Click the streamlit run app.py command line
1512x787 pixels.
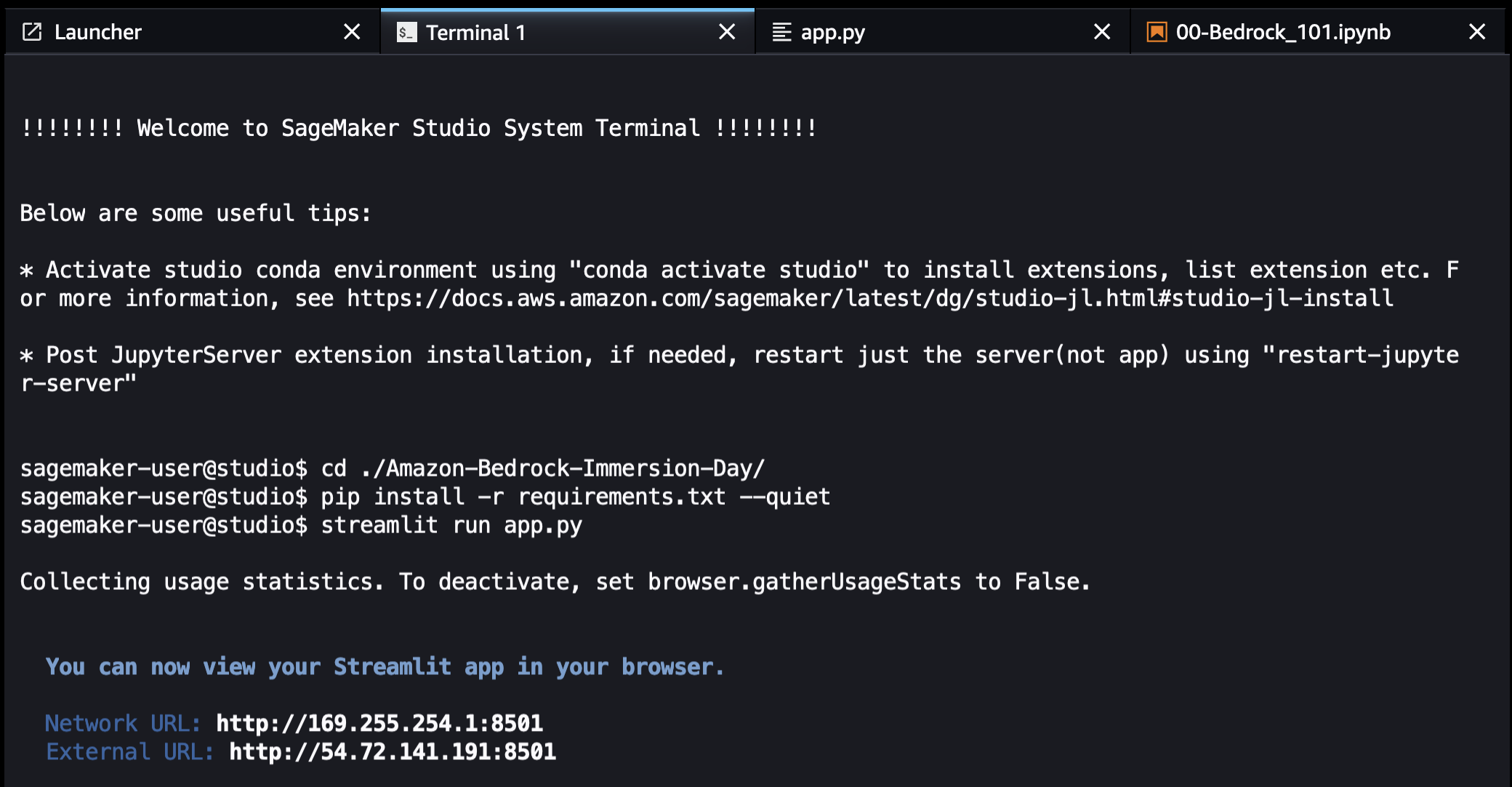(x=451, y=525)
